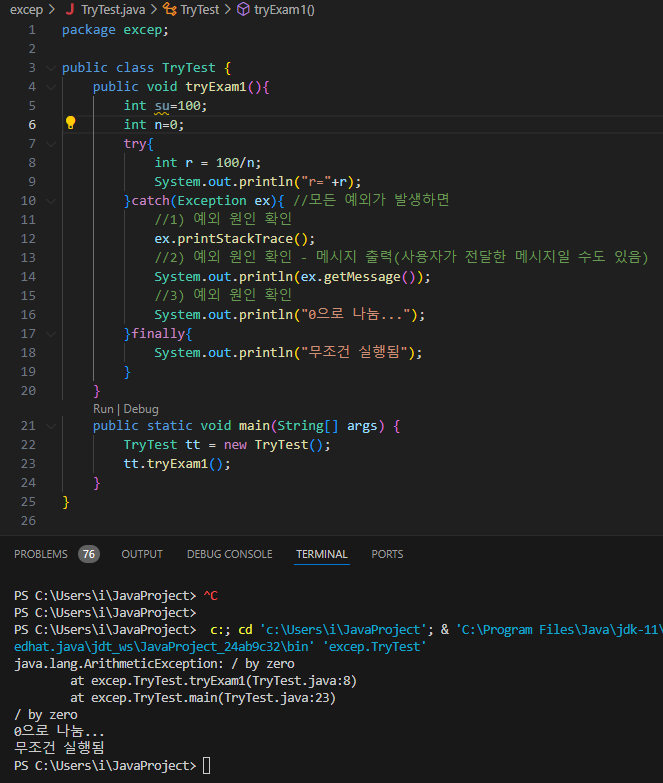Click 'int n=0;' on line 6
663x783 pixels.
click(154, 125)
